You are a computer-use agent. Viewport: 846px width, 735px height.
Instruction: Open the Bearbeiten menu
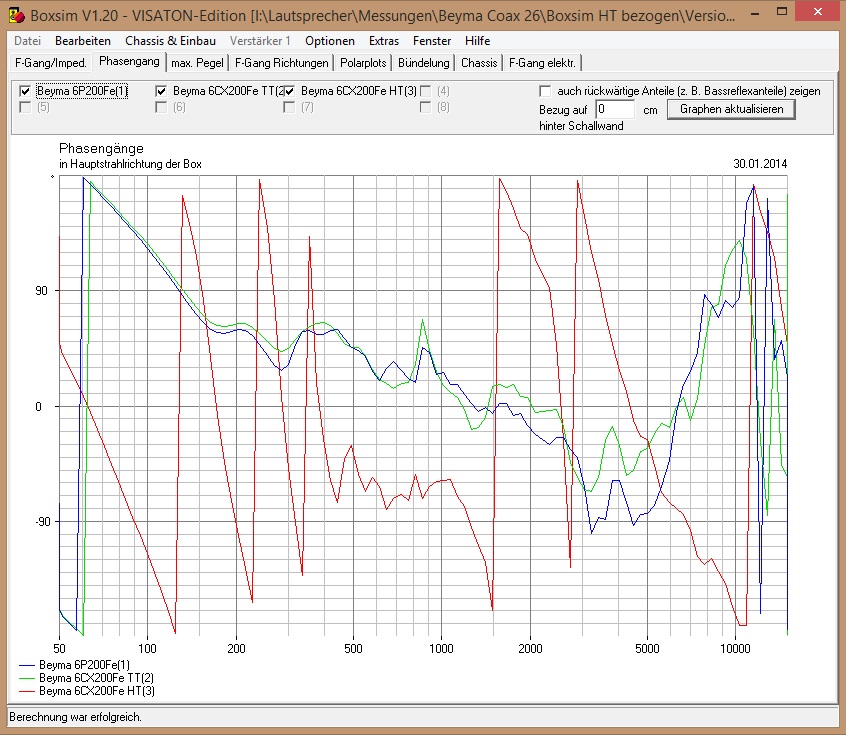(x=83, y=41)
